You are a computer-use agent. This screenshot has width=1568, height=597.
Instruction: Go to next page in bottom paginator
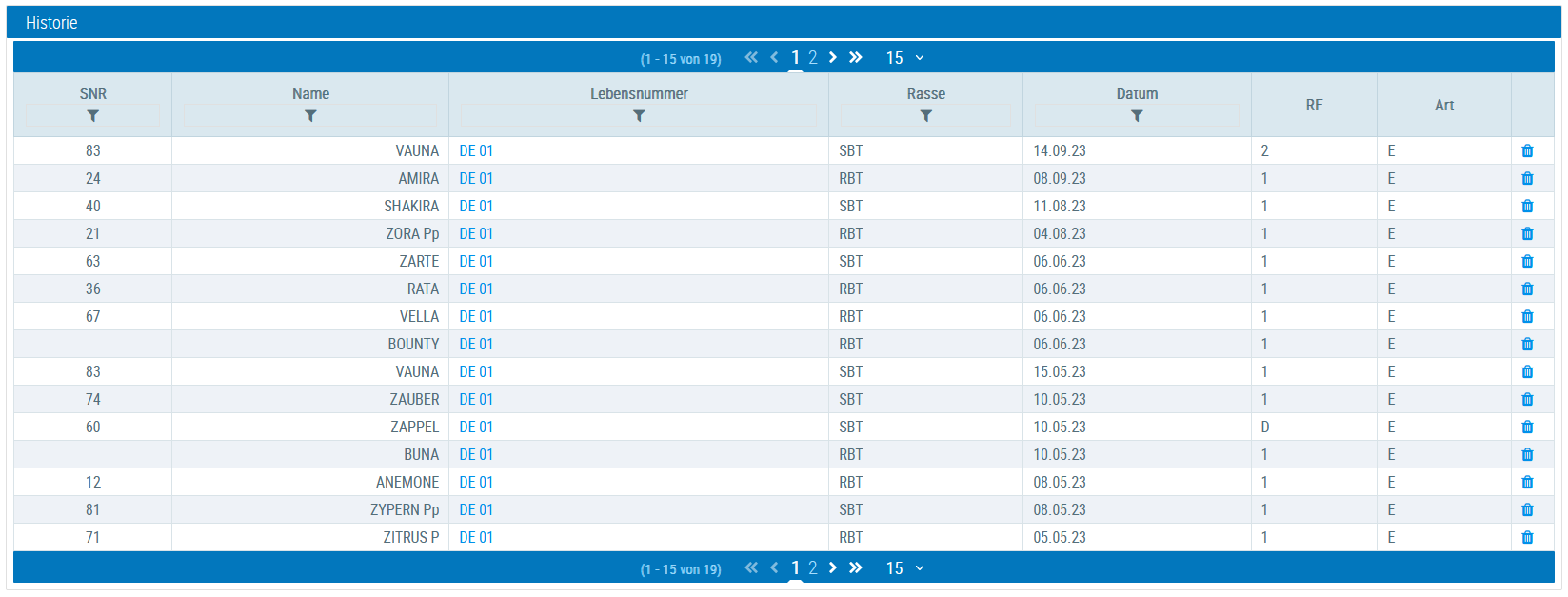833,567
